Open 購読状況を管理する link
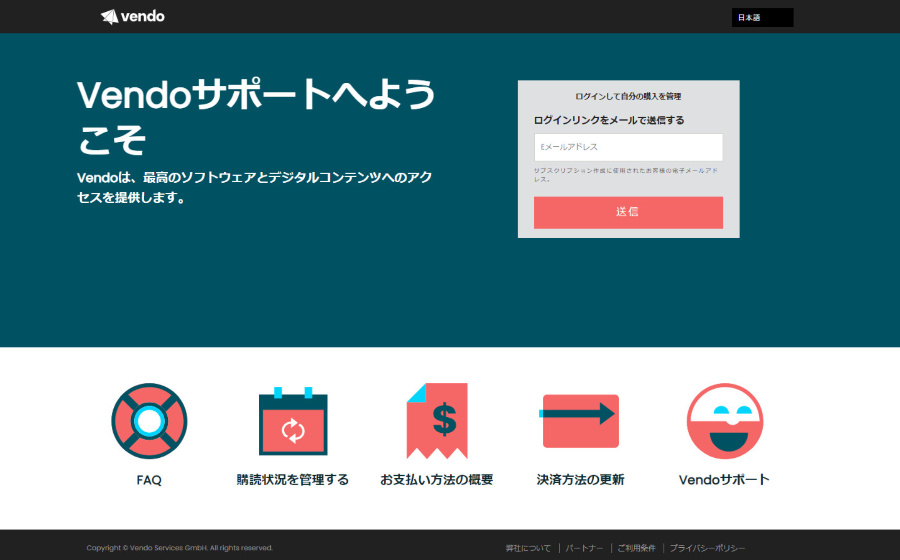This screenshot has height=560, width=900. click(x=293, y=480)
